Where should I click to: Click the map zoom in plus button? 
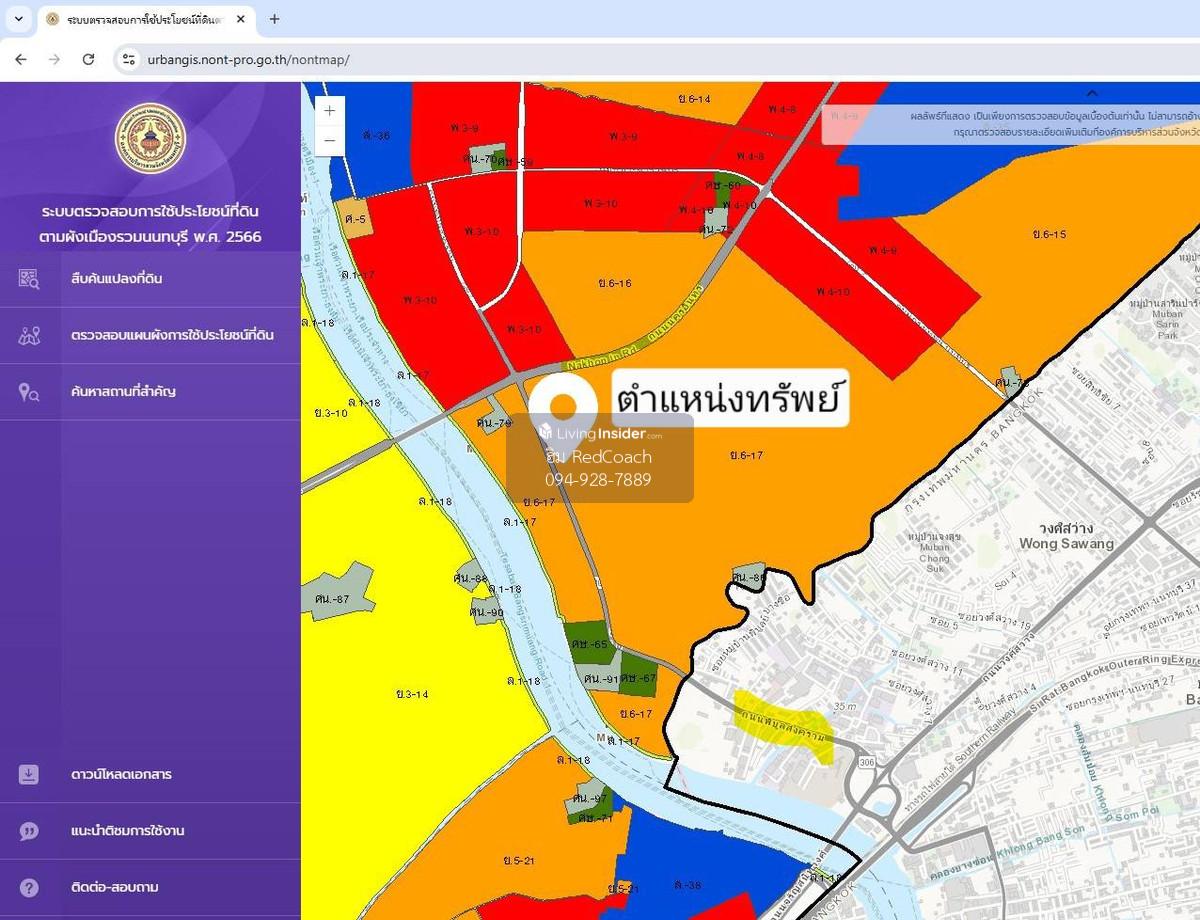tap(329, 110)
